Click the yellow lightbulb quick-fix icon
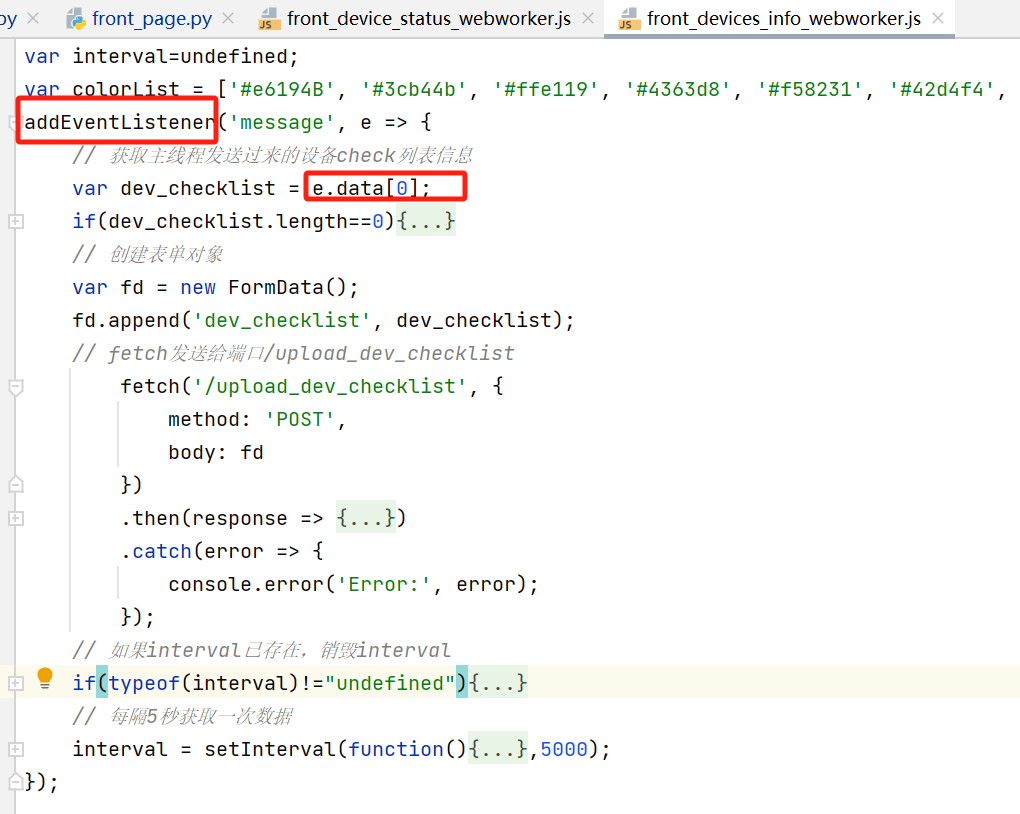1020x814 pixels. 45,679
